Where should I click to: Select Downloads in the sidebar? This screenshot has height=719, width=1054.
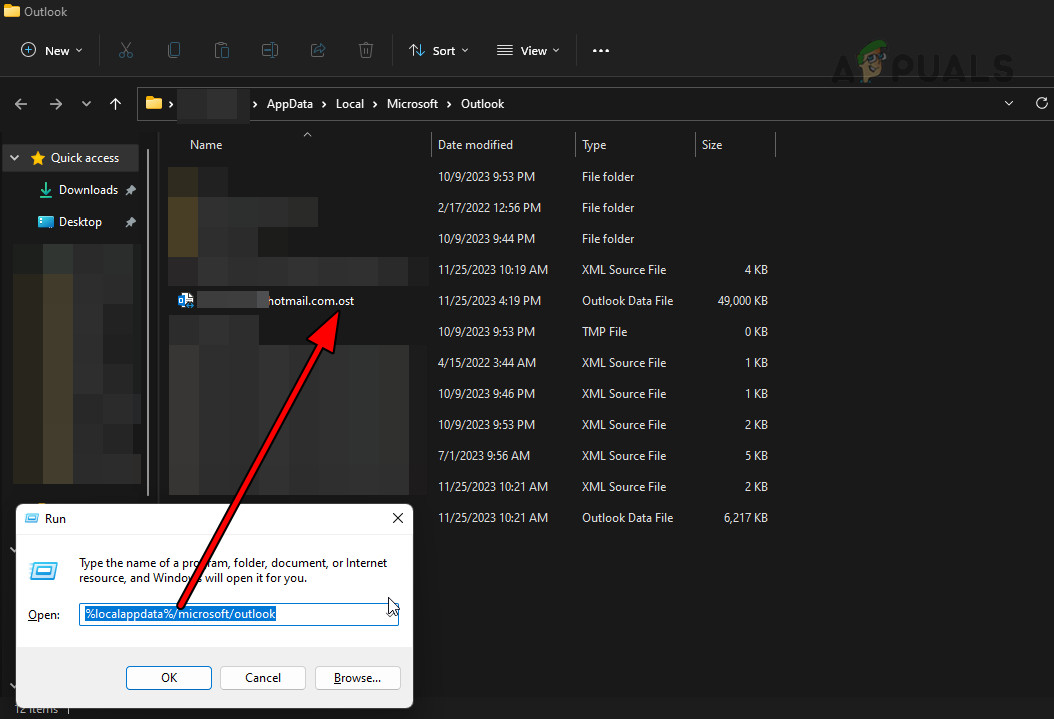tap(87, 189)
